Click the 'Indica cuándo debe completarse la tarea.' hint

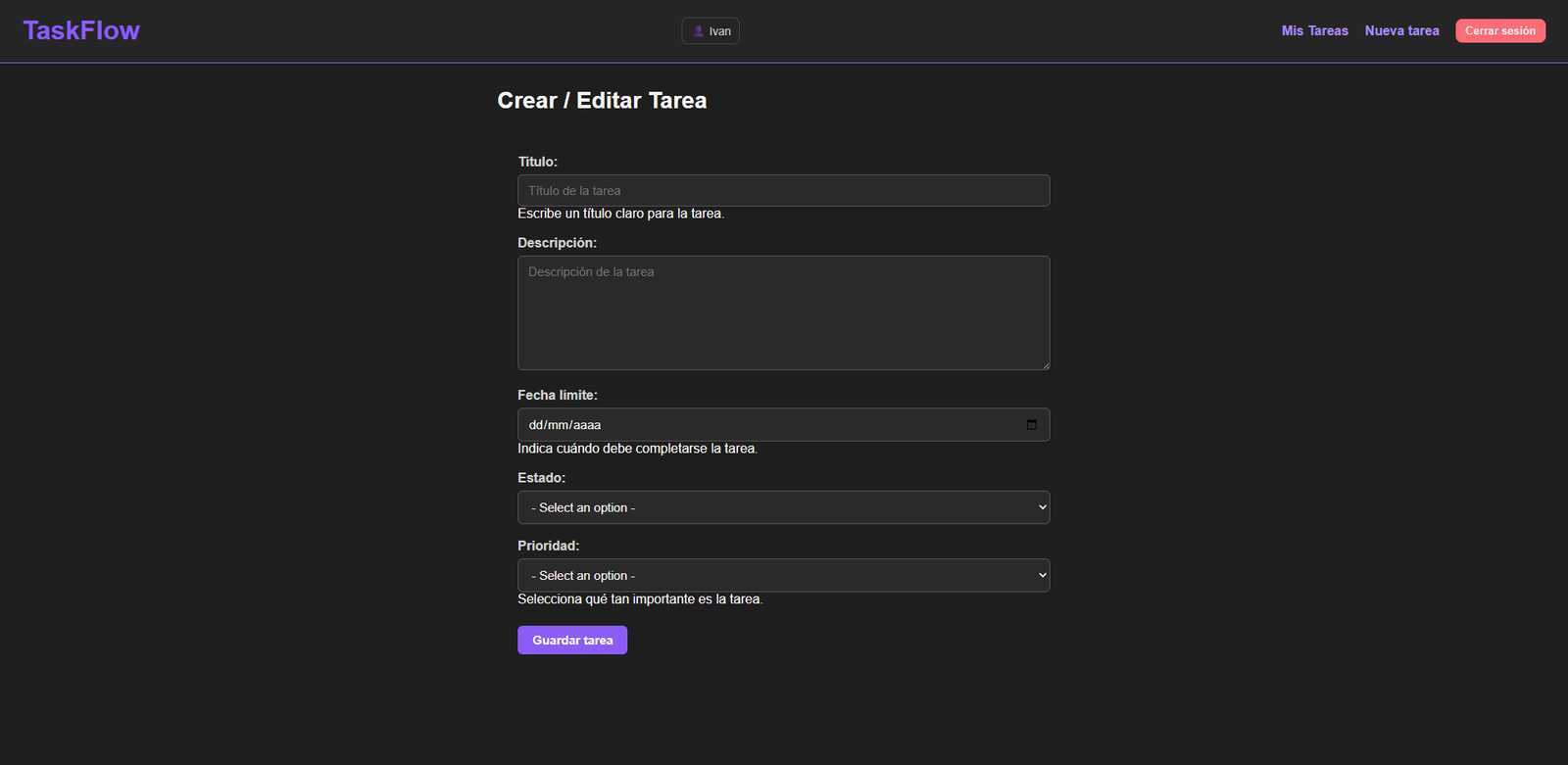point(637,449)
